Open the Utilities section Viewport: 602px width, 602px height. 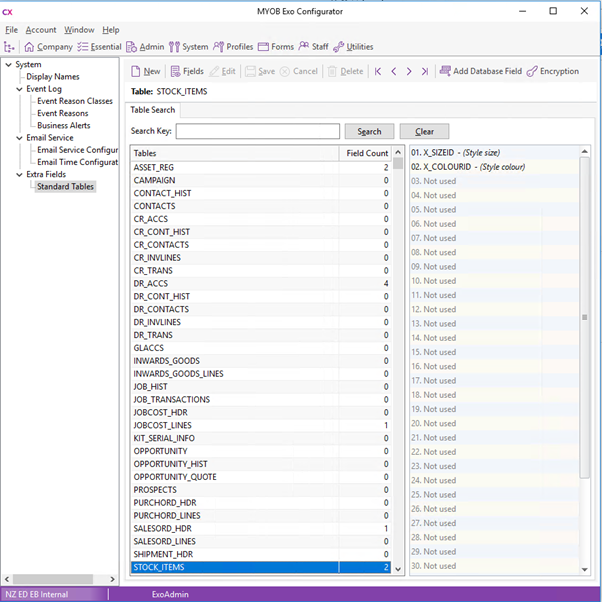click(353, 47)
